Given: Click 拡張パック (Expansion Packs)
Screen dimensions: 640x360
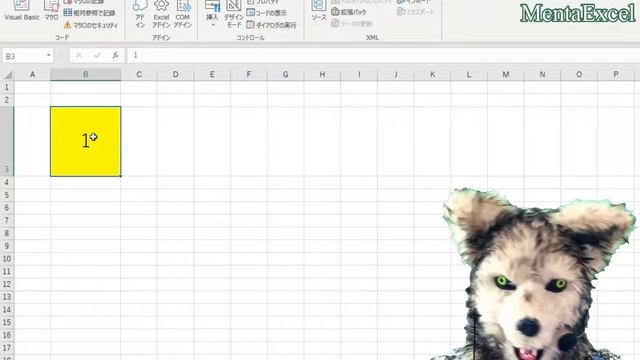Looking at the screenshot, I should pos(349,12).
